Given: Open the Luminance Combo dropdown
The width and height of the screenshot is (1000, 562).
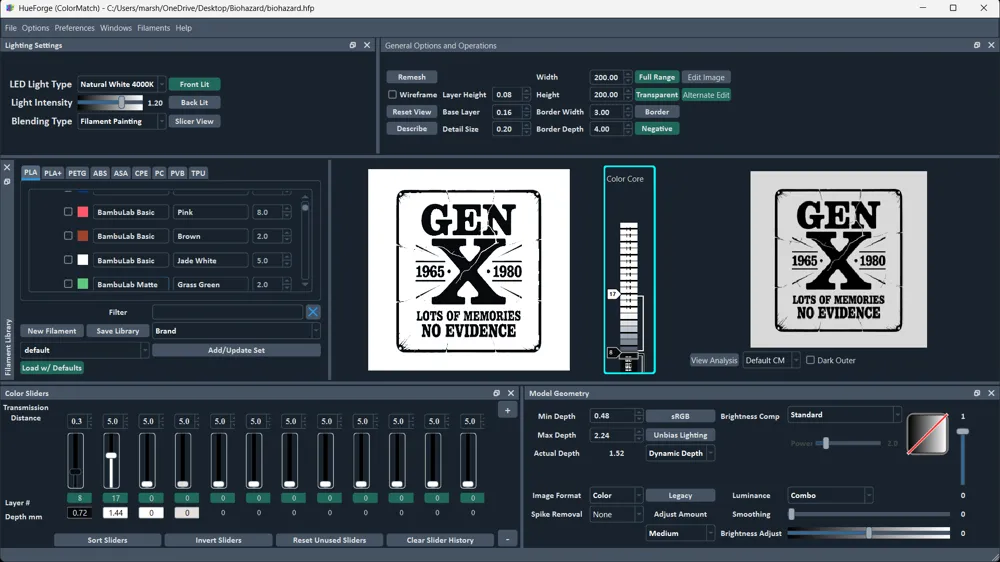Looking at the screenshot, I should pyautogui.click(x=830, y=495).
